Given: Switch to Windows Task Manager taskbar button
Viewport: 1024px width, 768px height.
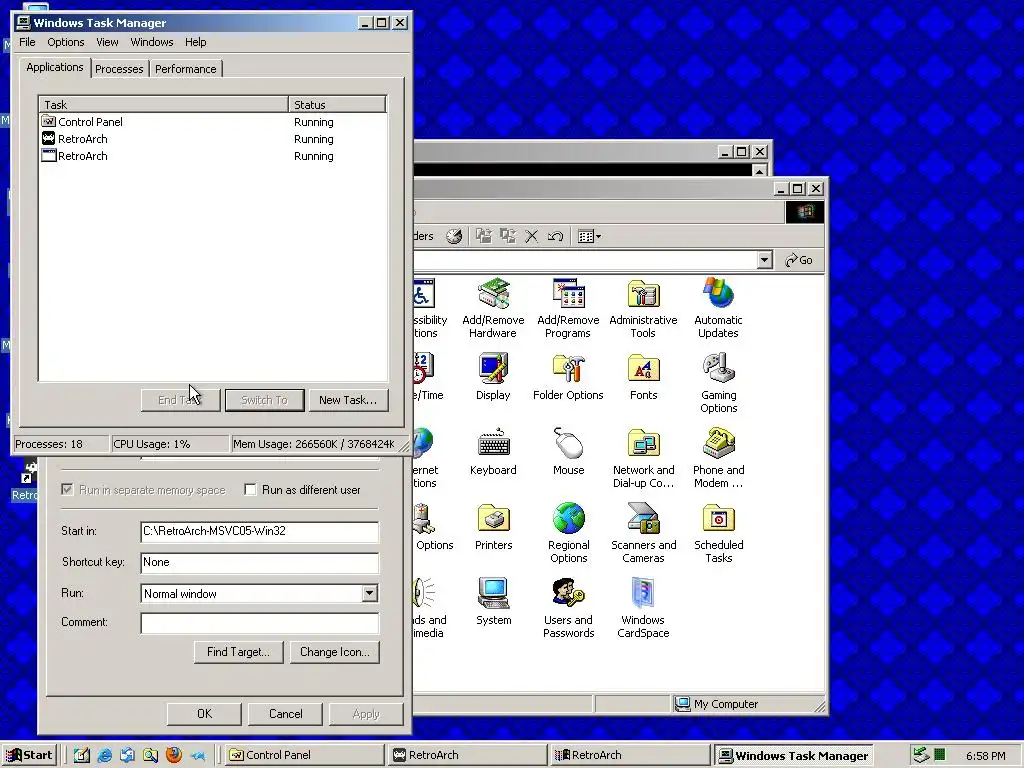Looking at the screenshot, I should pos(794,756).
